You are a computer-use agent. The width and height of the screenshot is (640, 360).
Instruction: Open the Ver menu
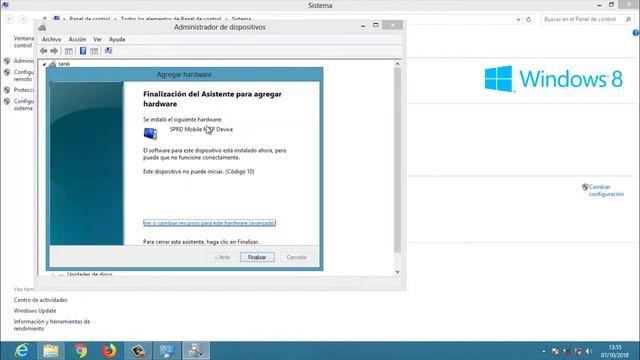[x=97, y=40]
